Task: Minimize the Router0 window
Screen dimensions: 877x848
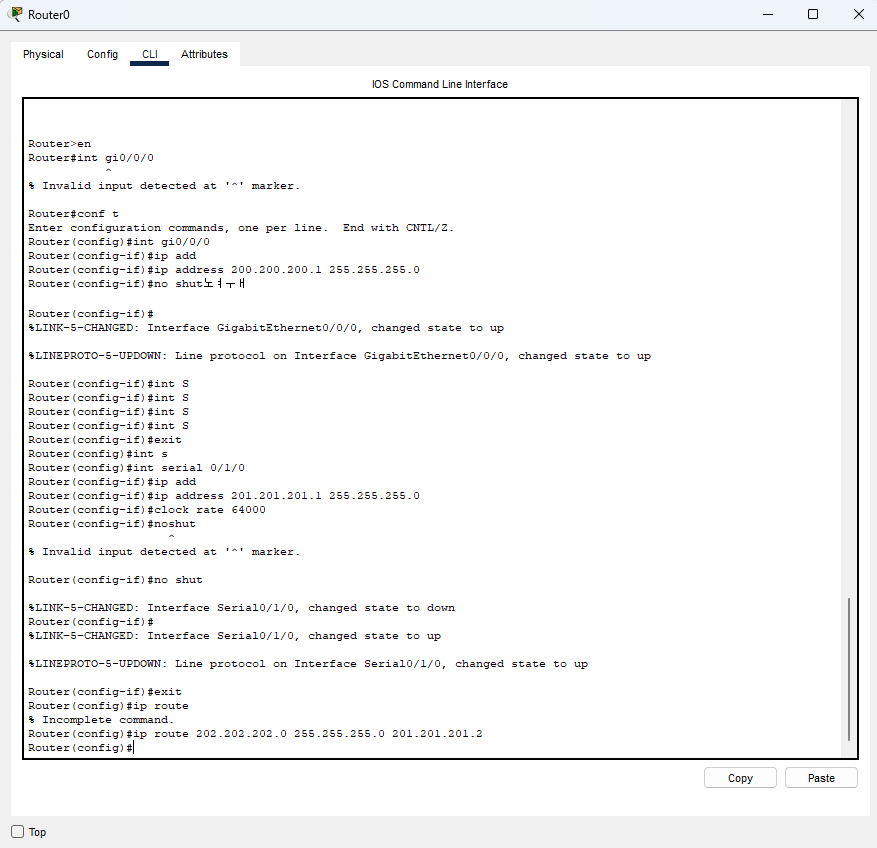Action: 768,15
